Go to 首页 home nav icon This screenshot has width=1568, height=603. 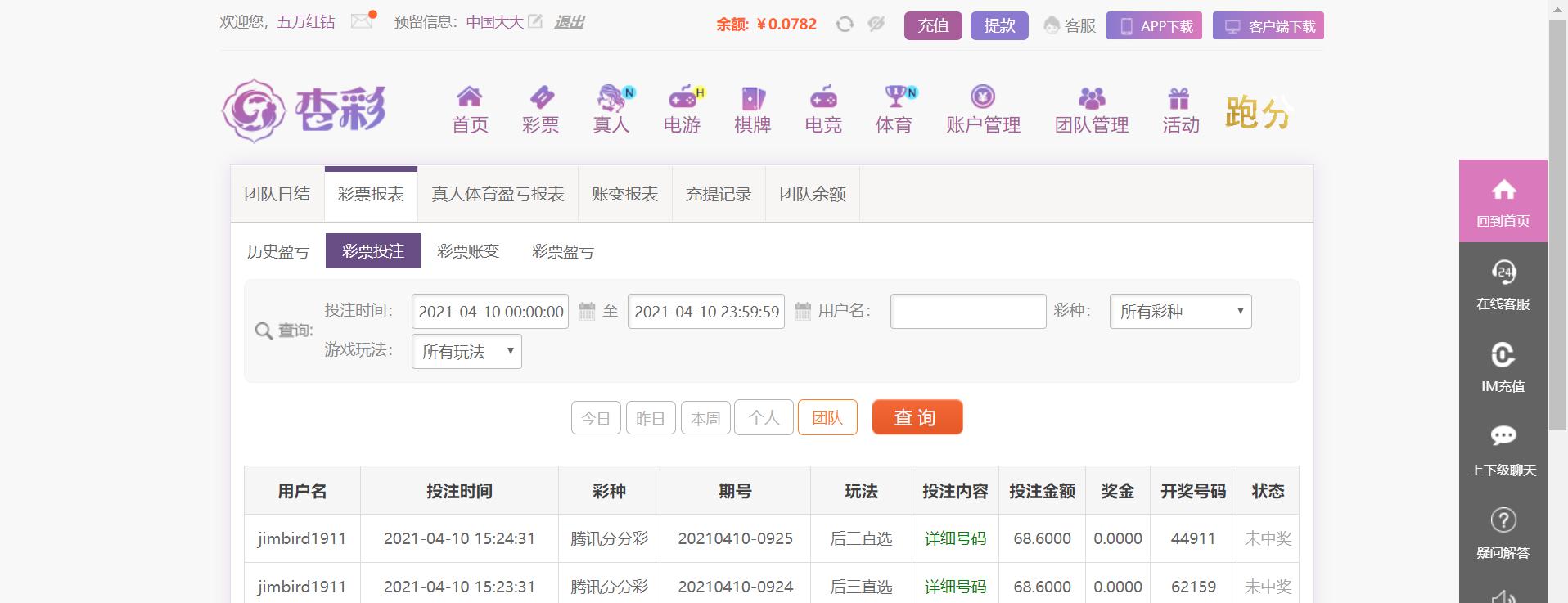tap(470, 110)
